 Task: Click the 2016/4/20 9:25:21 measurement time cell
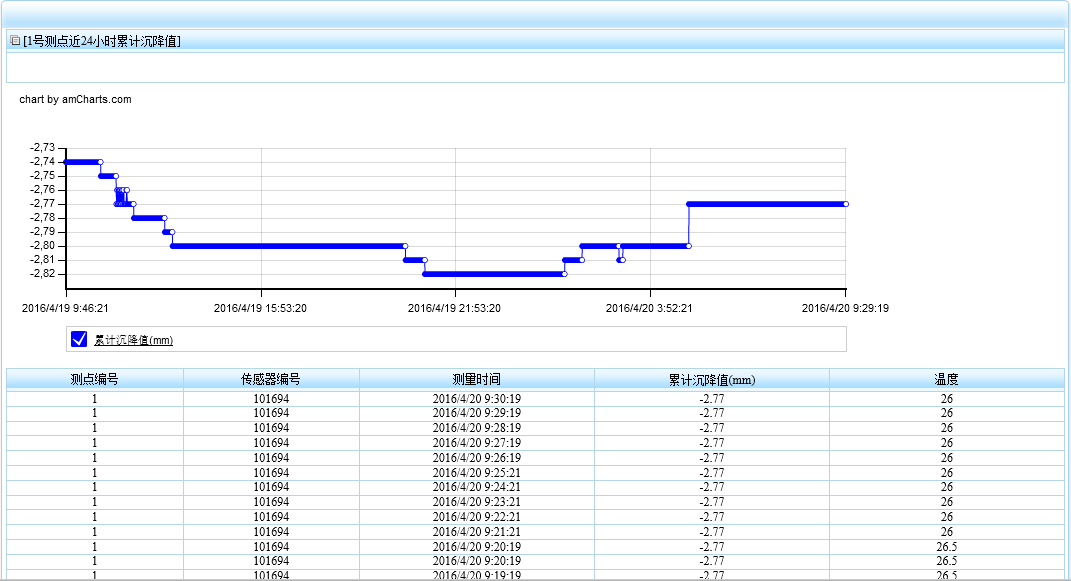point(476,473)
